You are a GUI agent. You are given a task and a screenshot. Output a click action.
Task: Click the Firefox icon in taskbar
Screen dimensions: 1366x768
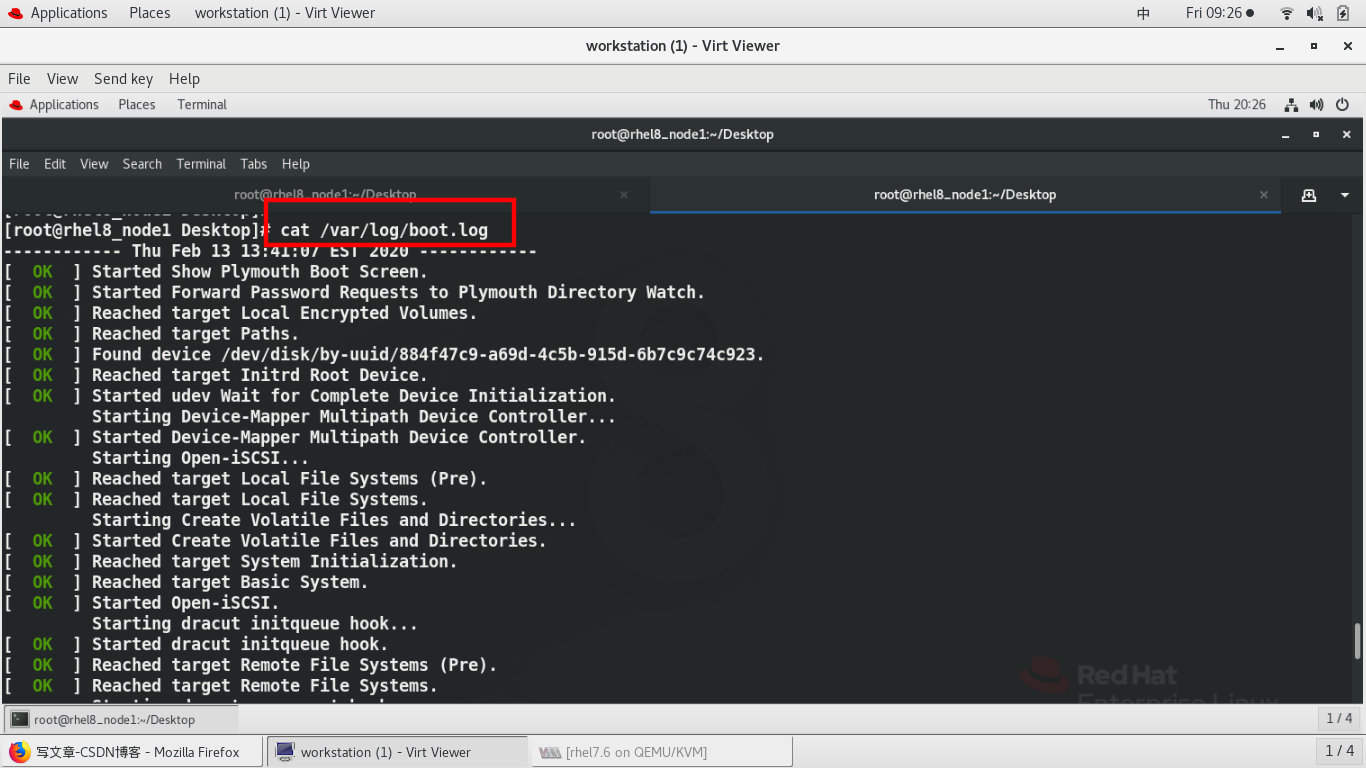click(x=20, y=752)
